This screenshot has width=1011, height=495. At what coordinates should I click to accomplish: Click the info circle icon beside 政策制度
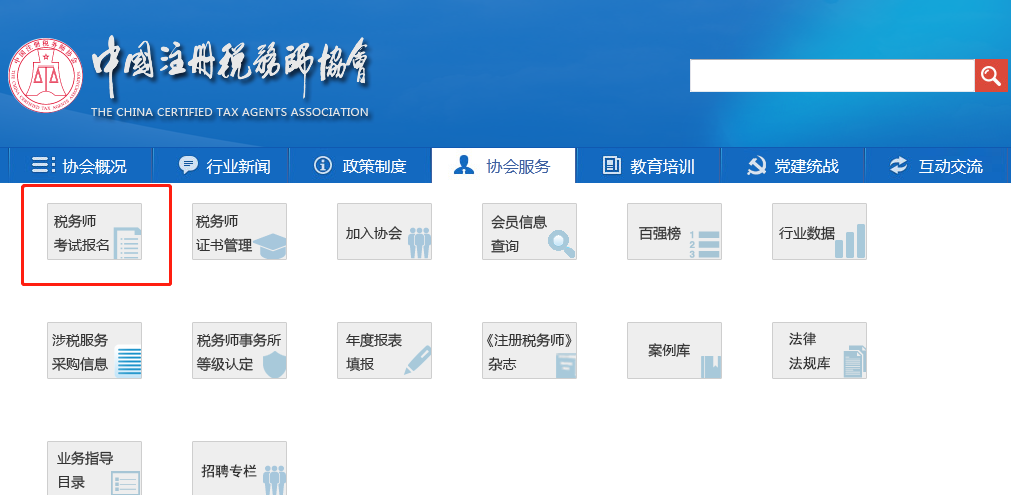[x=322, y=165]
